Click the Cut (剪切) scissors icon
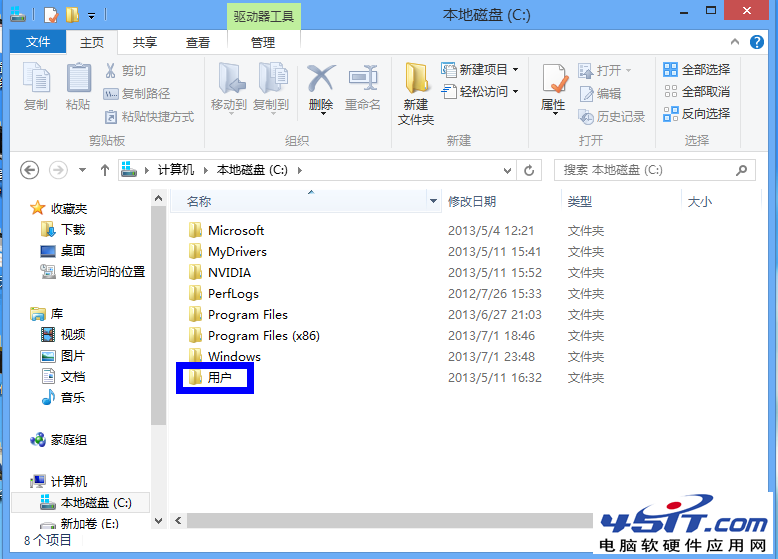Image resolution: width=778 pixels, height=559 pixels. coord(110,70)
